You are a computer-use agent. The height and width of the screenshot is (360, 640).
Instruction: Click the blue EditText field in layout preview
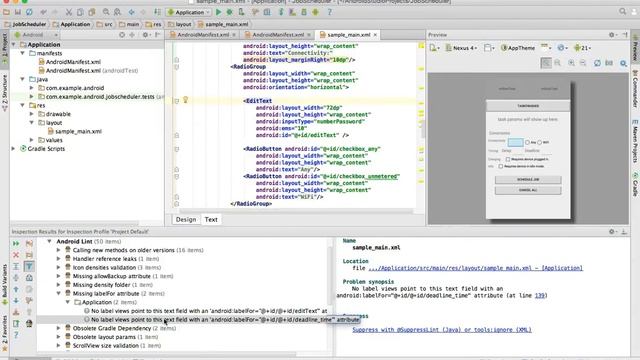[516, 142]
